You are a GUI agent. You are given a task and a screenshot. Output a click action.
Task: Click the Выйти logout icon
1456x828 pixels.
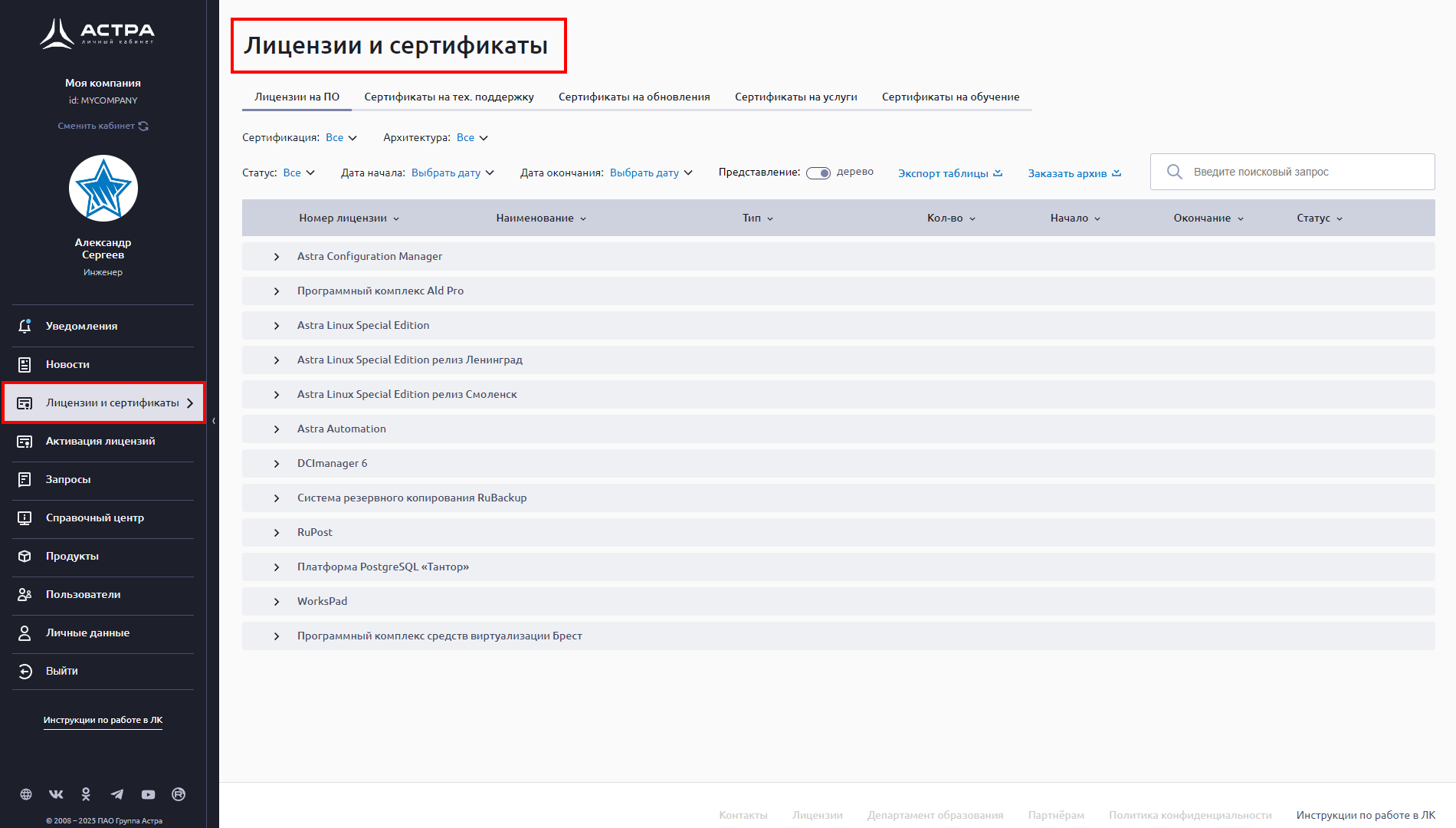pyautogui.click(x=25, y=671)
